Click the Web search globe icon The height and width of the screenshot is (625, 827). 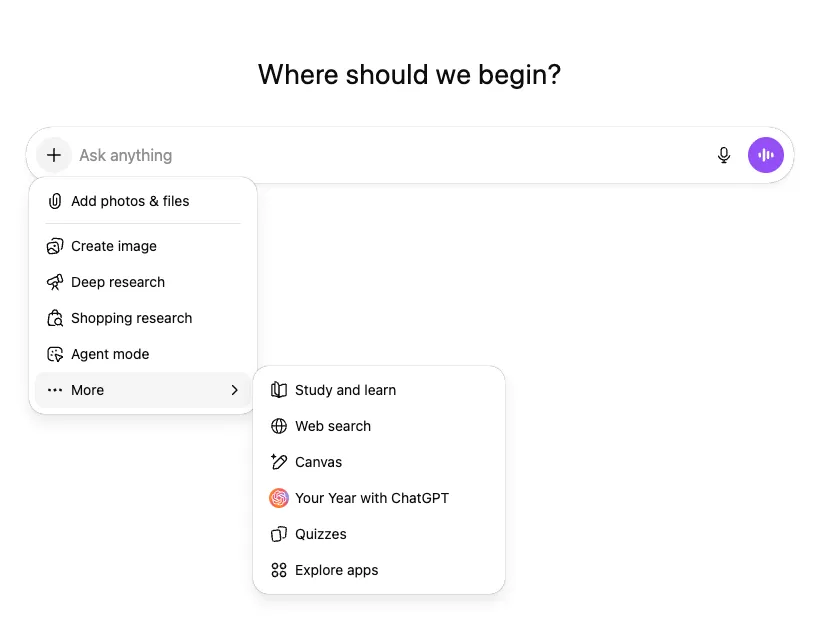279,426
